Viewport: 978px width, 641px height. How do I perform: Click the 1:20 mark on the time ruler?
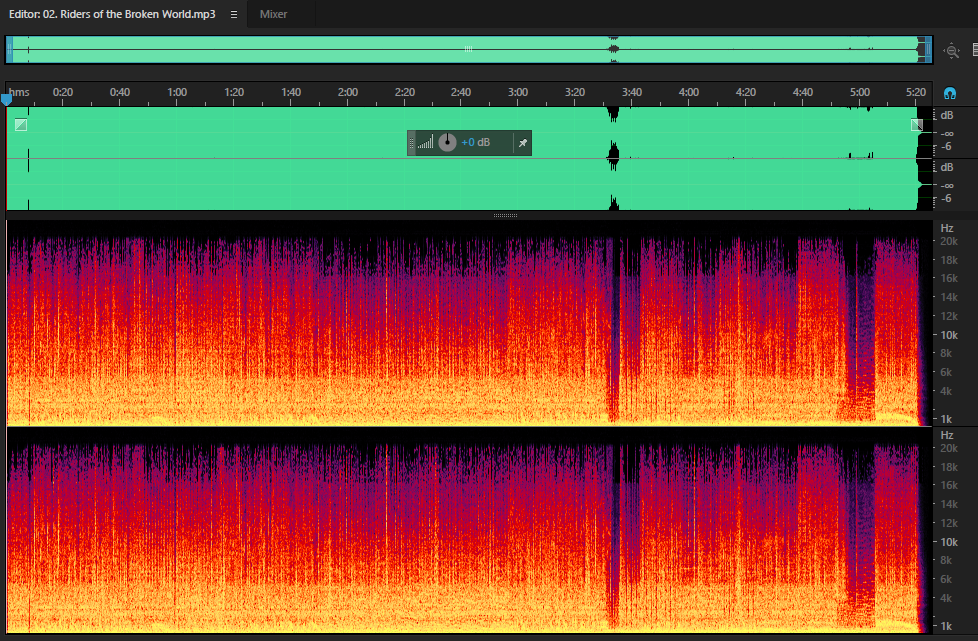[234, 92]
